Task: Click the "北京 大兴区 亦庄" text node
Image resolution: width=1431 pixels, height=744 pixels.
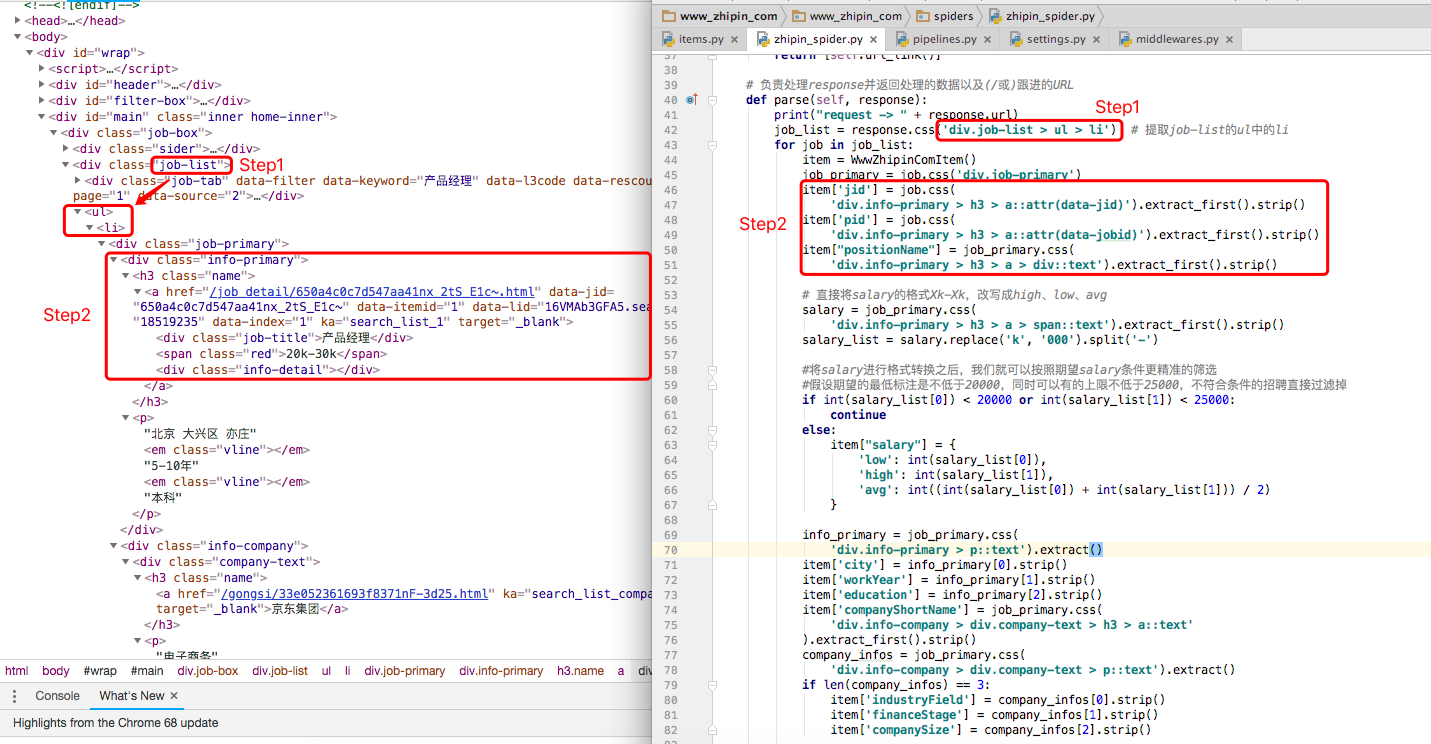Action: click(x=201, y=434)
